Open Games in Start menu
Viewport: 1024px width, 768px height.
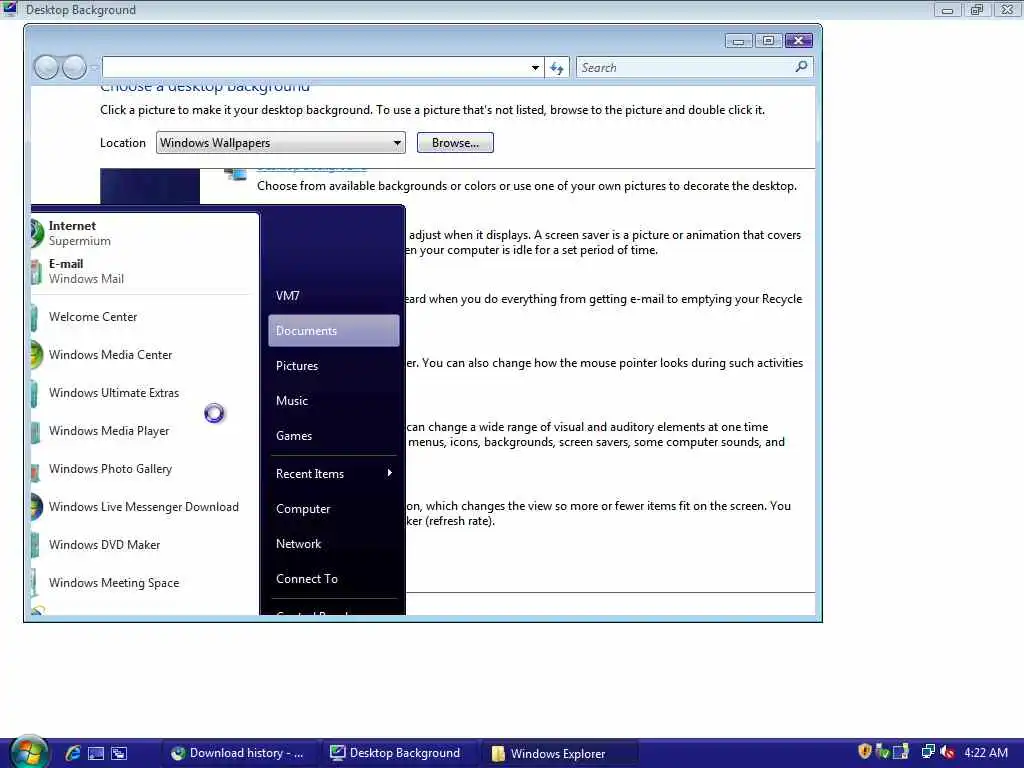(x=334, y=436)
